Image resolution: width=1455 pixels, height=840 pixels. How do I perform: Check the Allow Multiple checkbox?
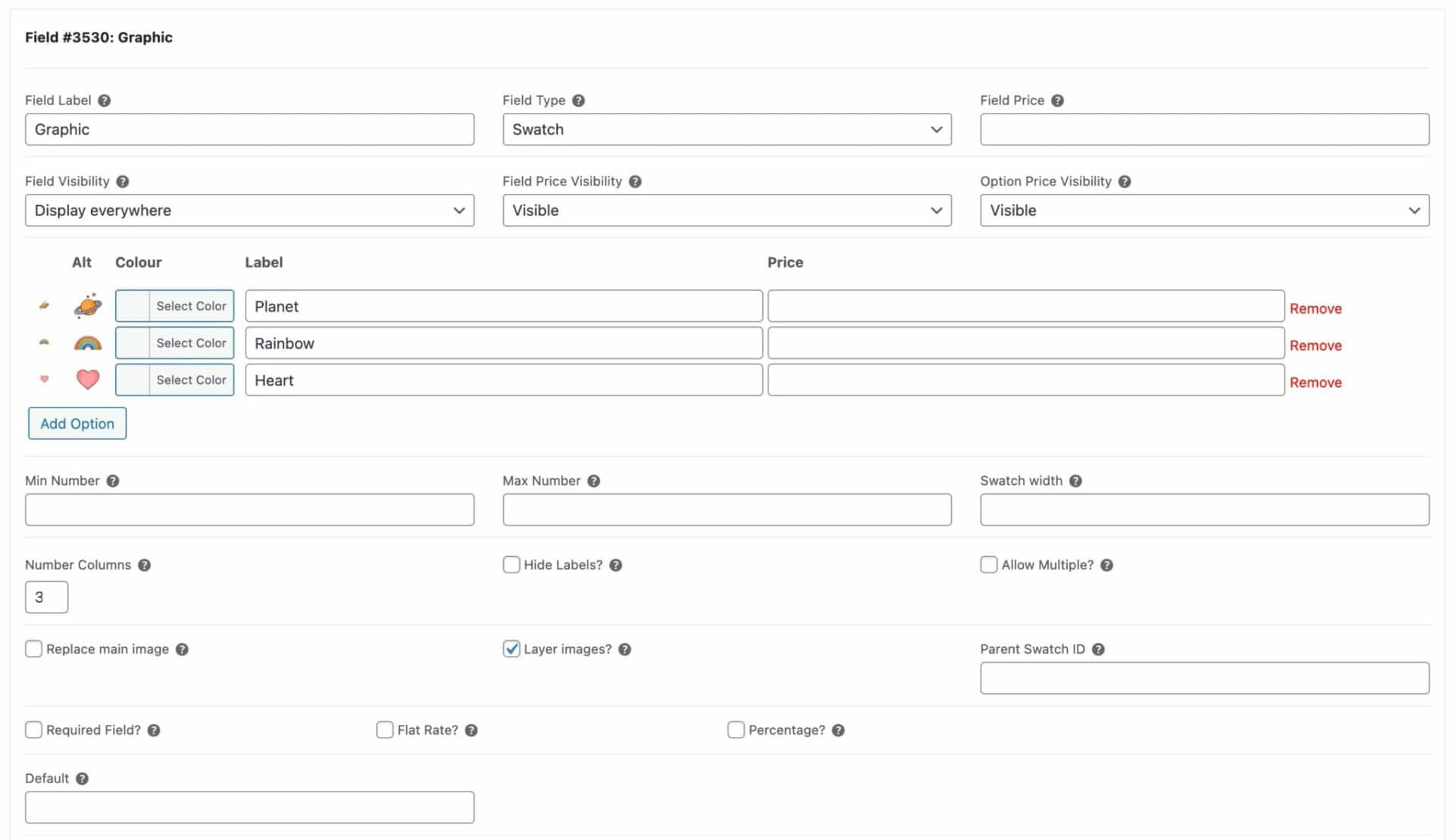[989, 565]
